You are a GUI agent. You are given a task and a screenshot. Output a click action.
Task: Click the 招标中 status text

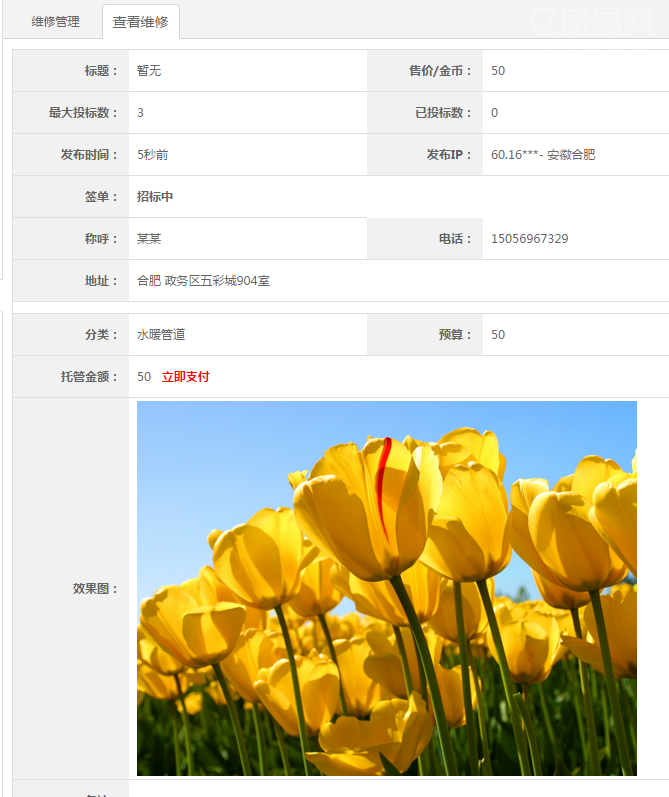pos(155,197)
